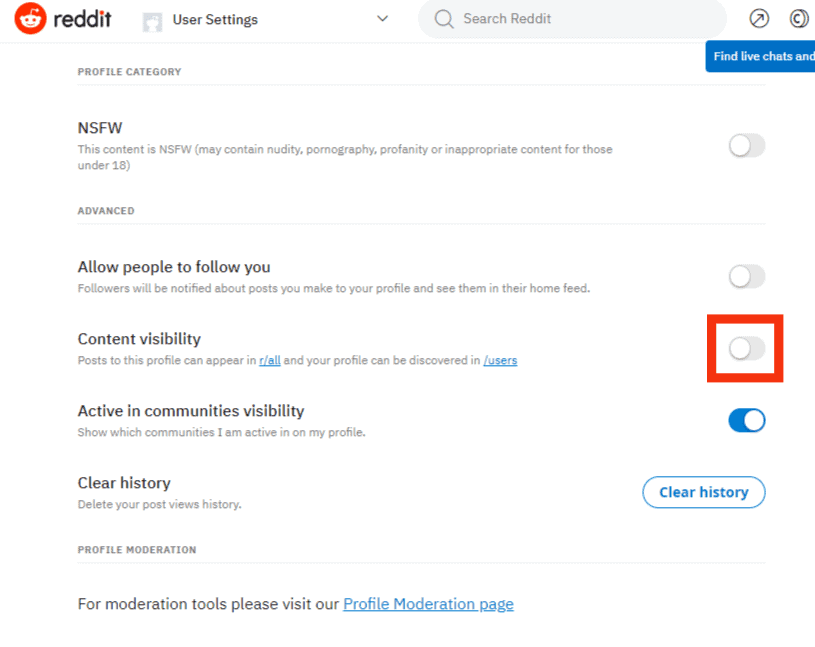Open the Find live chats banner

(760, 56)
